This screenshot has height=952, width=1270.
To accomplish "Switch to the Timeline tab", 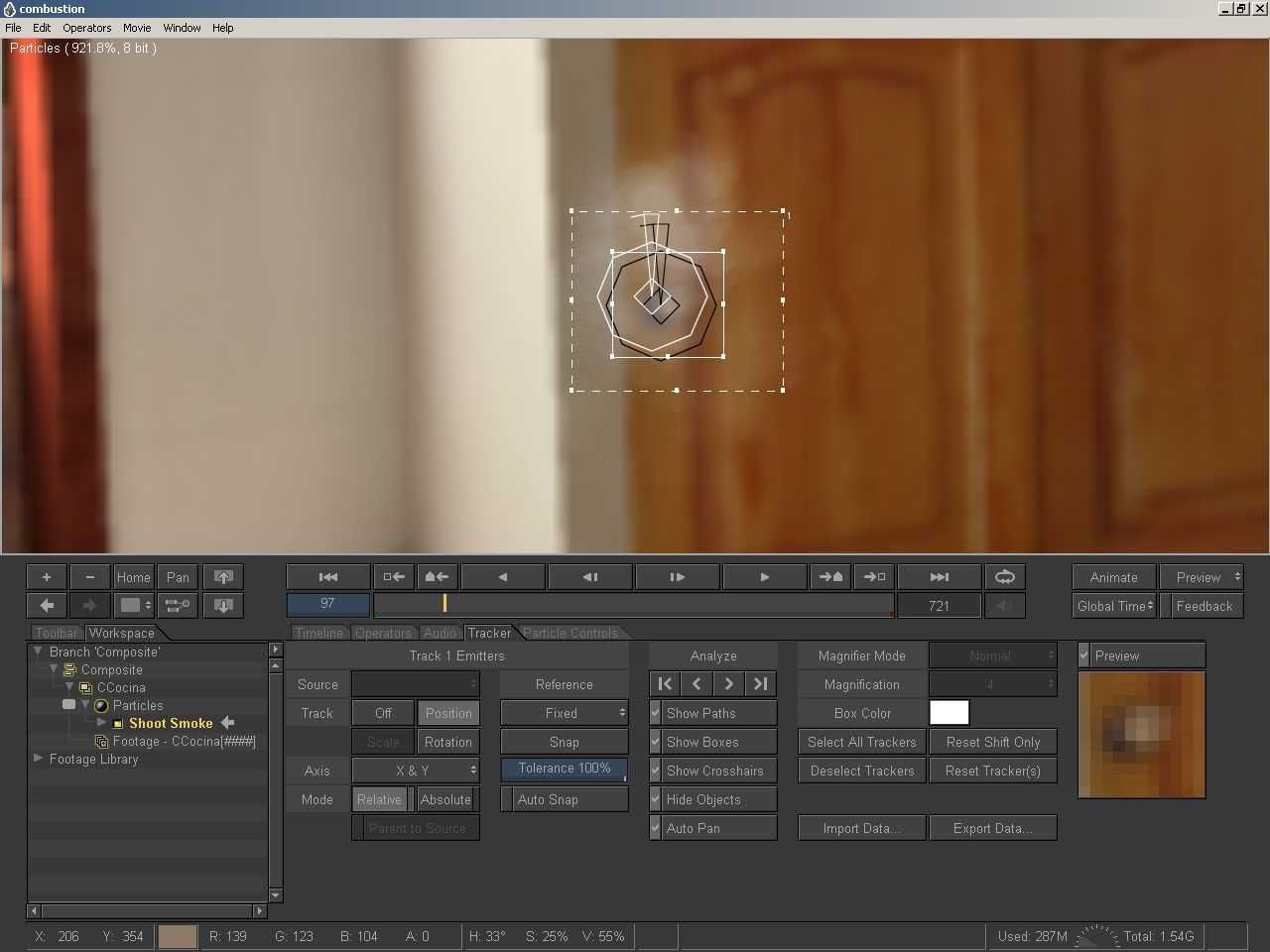I will pos(319,633).
